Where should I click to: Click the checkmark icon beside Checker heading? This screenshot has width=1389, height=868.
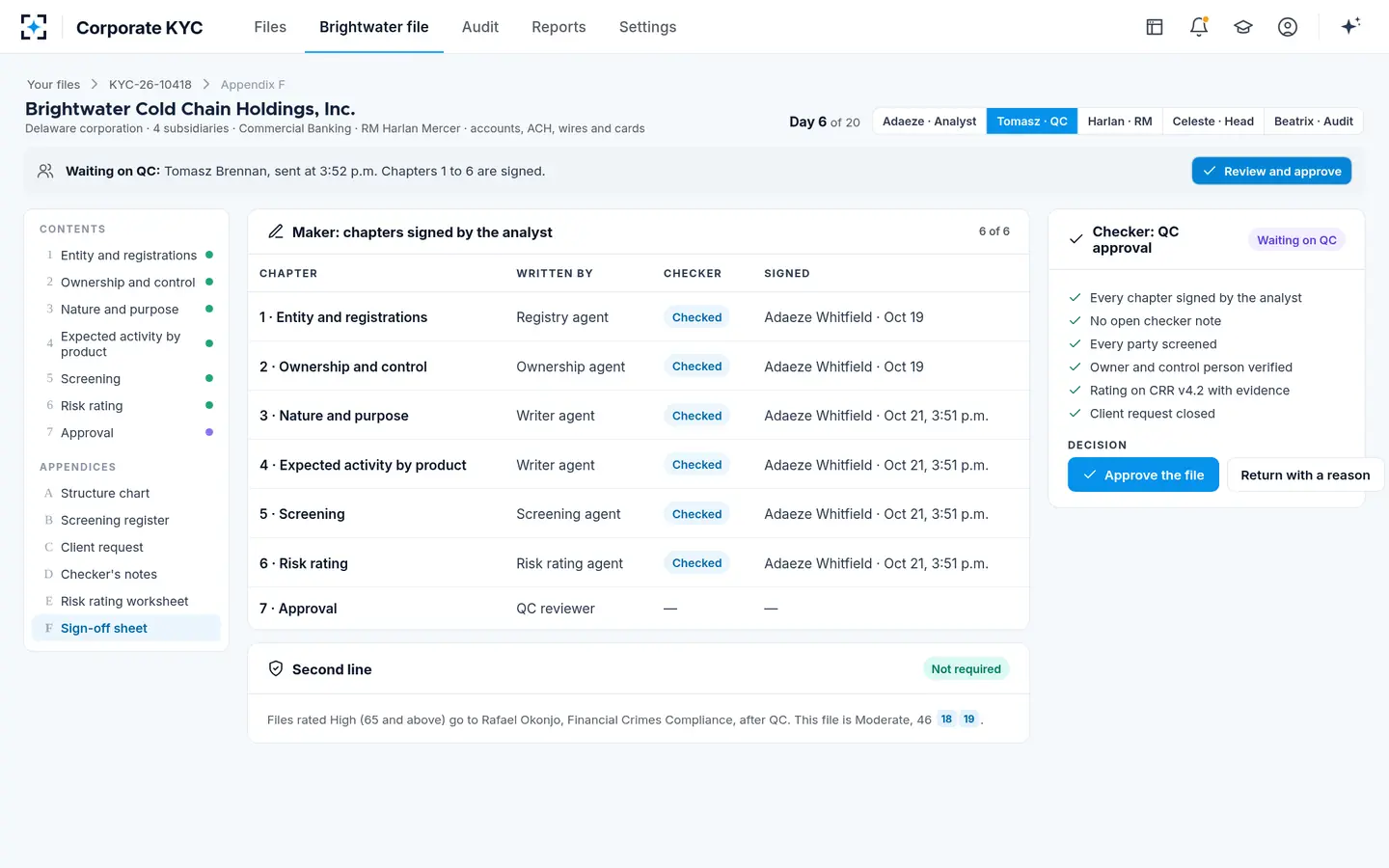tap(1076, 239)
